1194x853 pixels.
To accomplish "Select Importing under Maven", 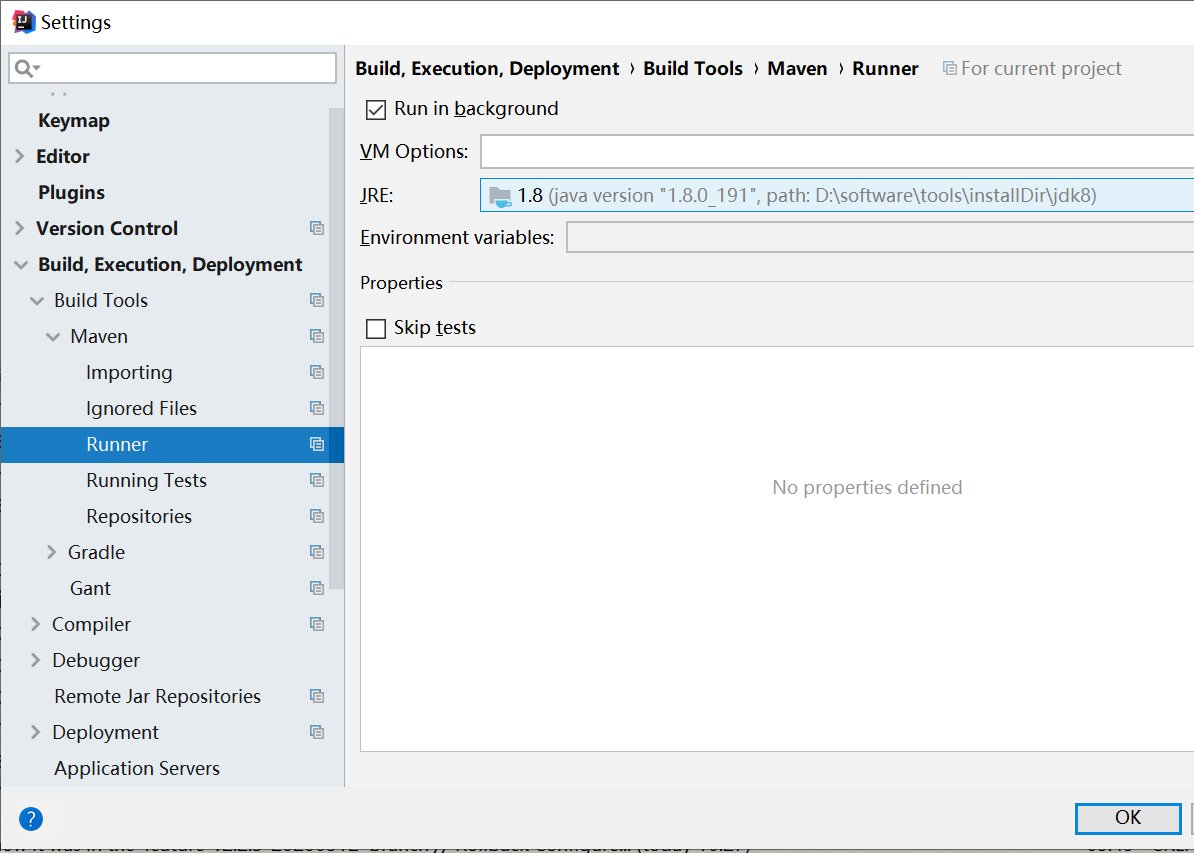I will pyautogui.click(x=129, y=372).
